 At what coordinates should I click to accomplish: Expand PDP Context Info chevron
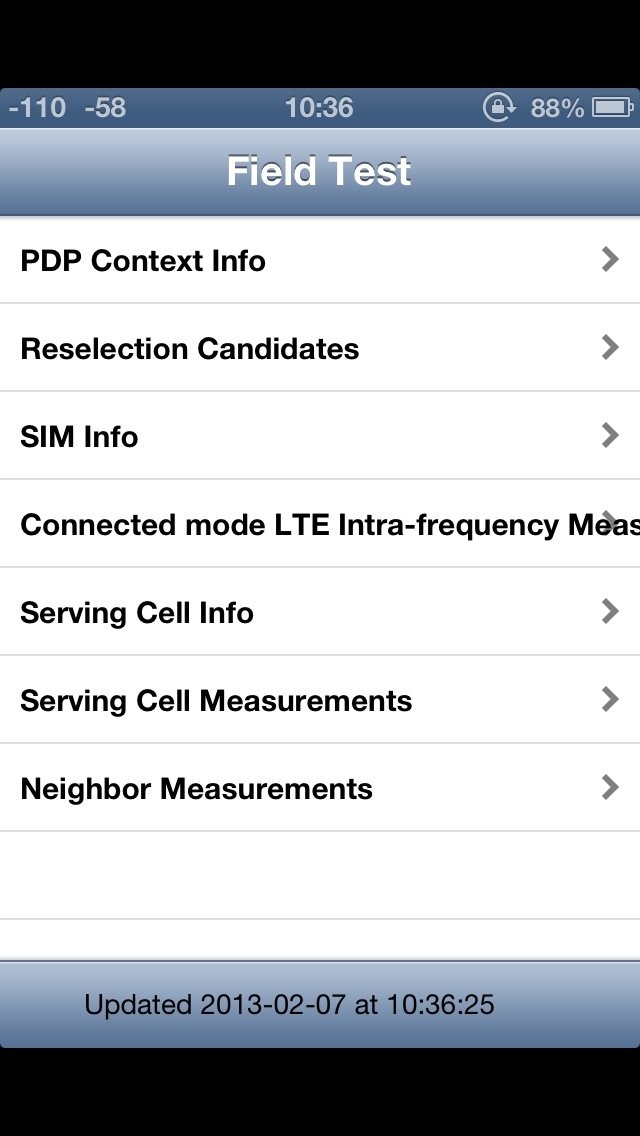[610, 260]
